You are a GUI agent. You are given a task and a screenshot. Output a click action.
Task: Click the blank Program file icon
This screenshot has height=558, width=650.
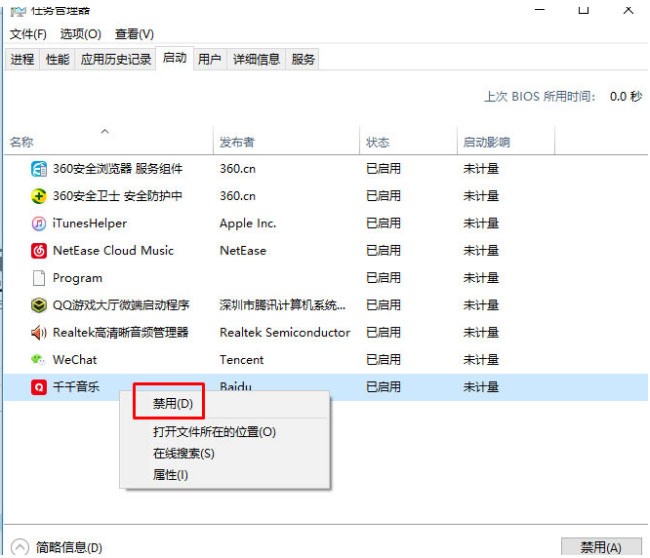pos(39,278)
